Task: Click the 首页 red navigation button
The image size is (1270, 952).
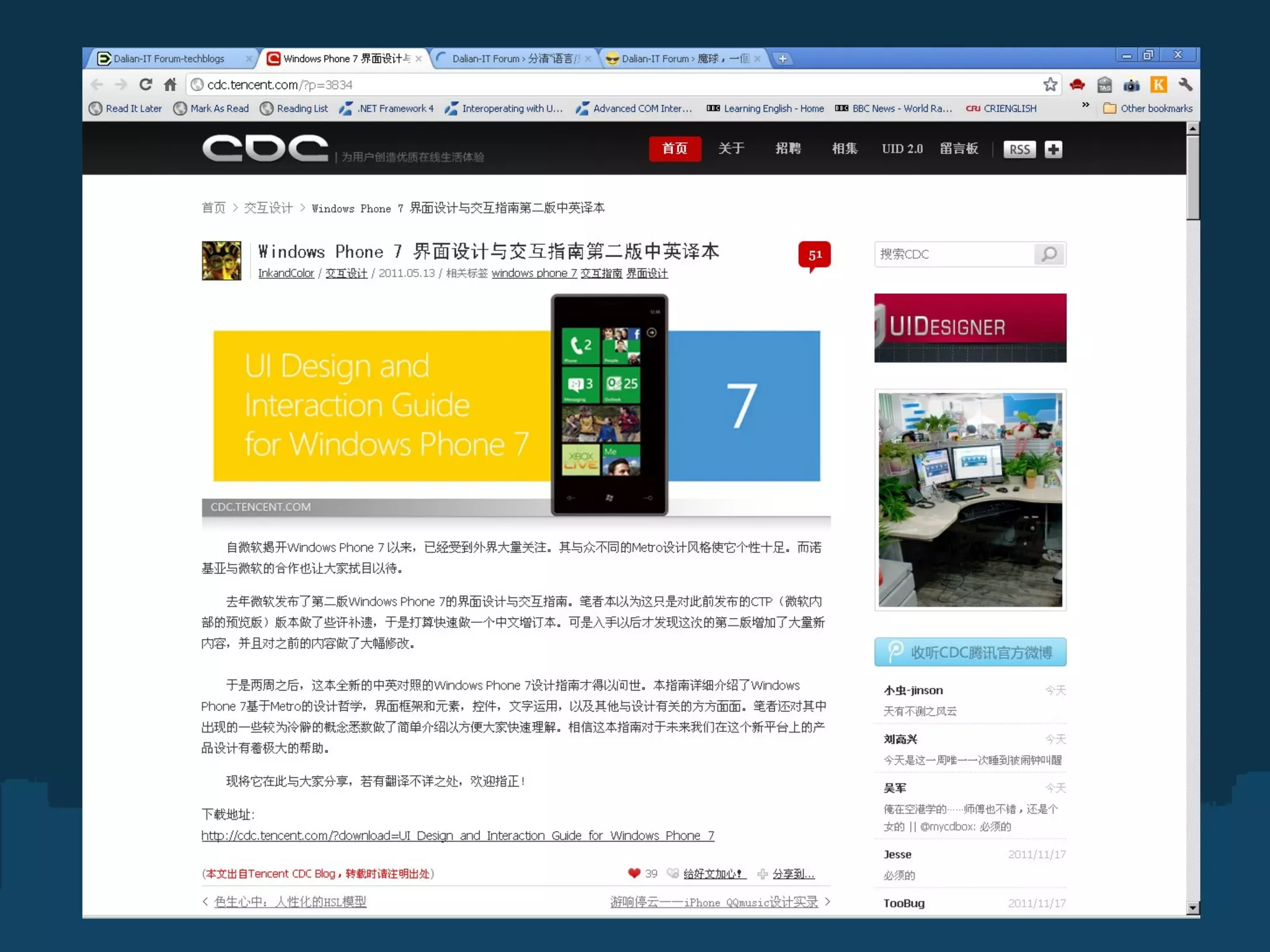Action: [675, 149]
